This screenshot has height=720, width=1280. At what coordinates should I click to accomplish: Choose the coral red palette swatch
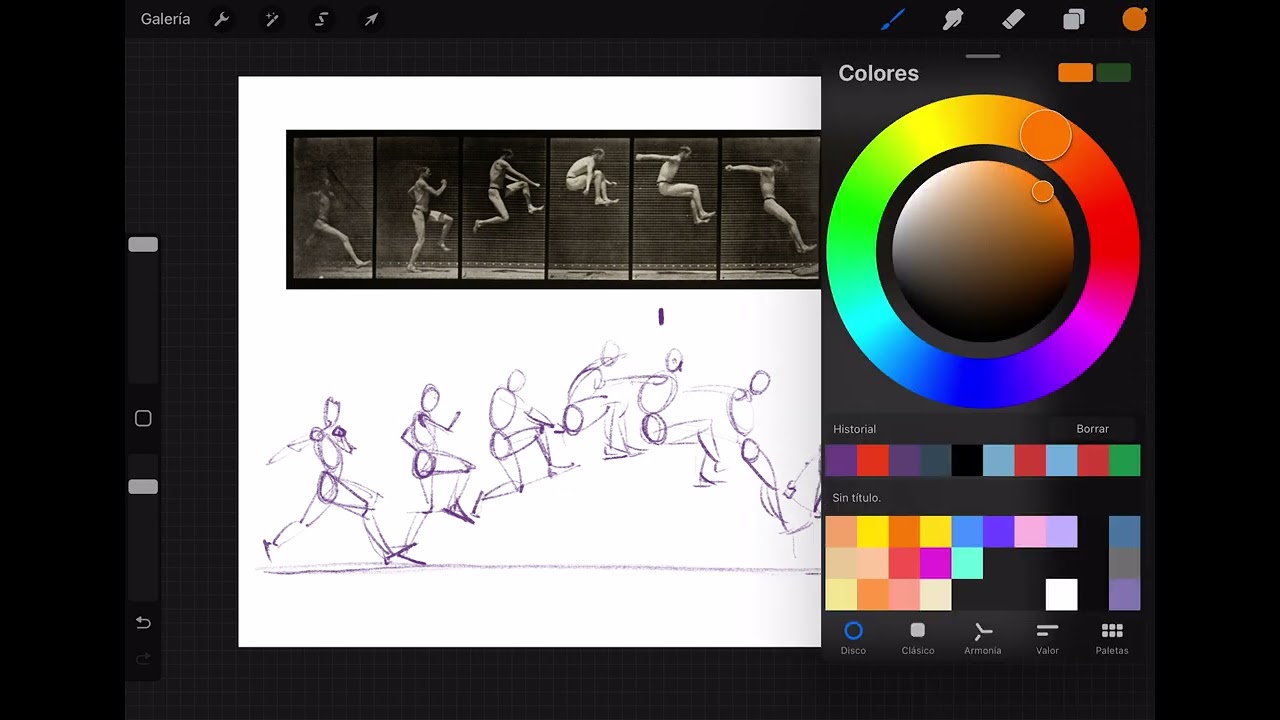(904, 563)
